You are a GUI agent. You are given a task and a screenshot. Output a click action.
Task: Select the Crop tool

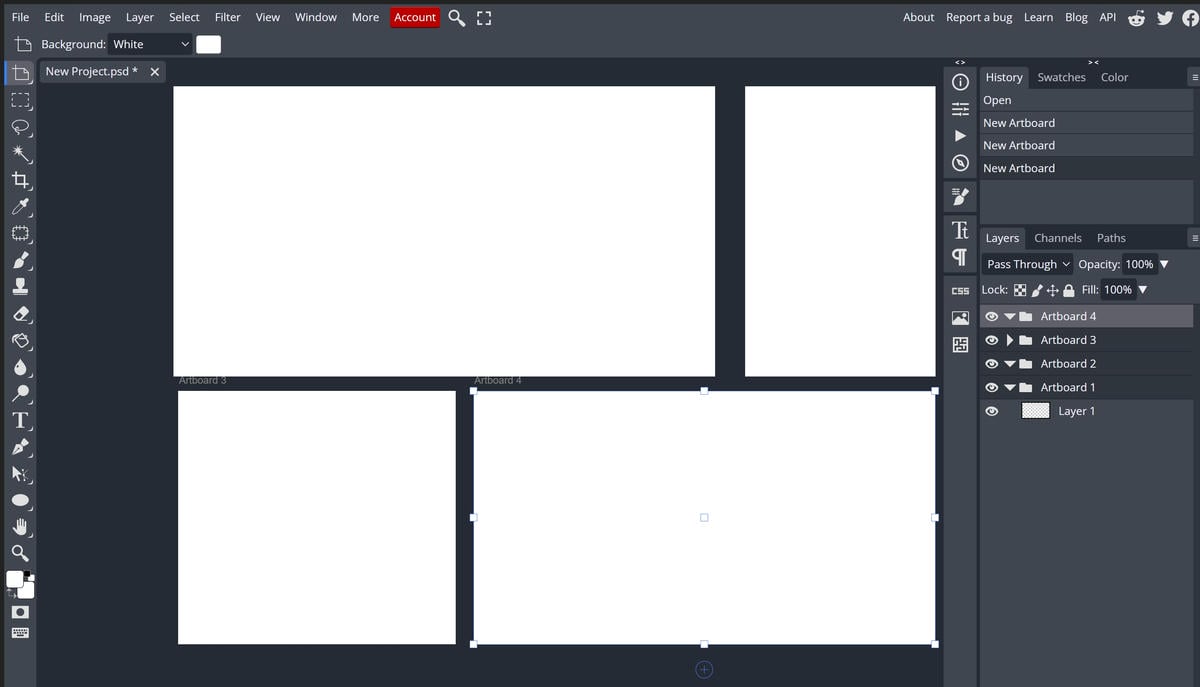[20, 180]
